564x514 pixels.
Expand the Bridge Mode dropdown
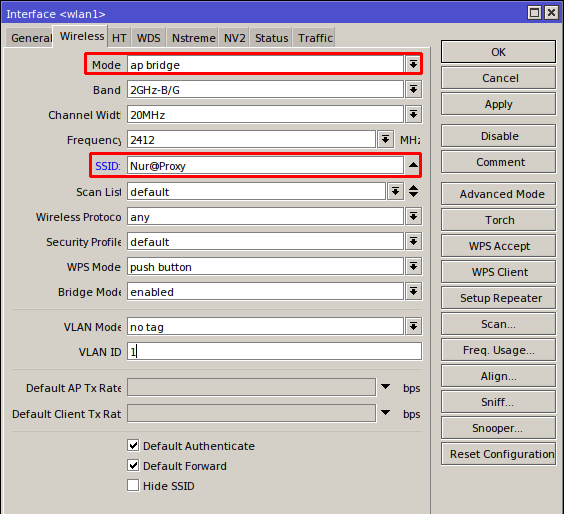[413, 291]
